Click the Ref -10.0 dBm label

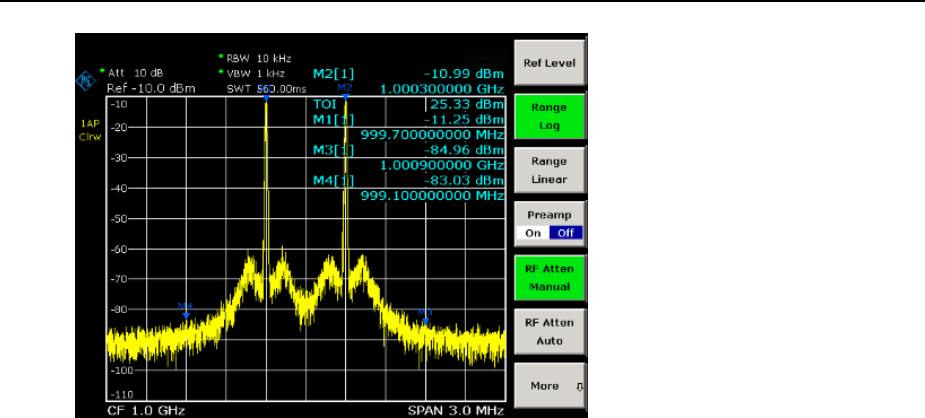point(151,89)
